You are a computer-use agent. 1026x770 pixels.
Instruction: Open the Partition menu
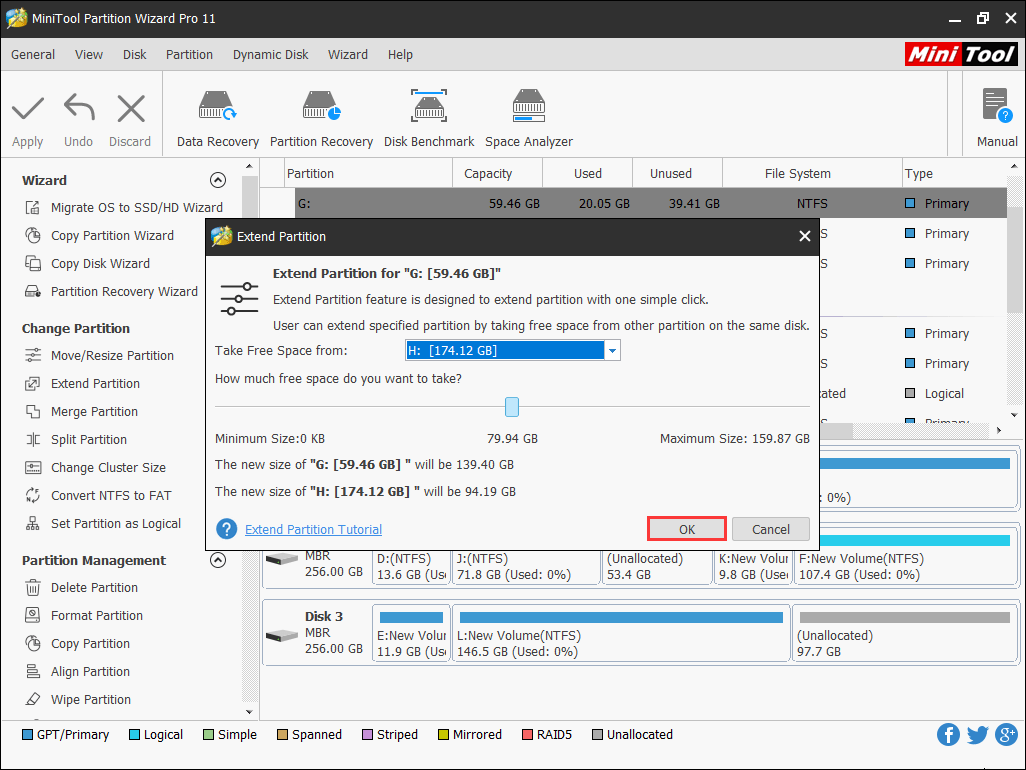coord(189,54)
